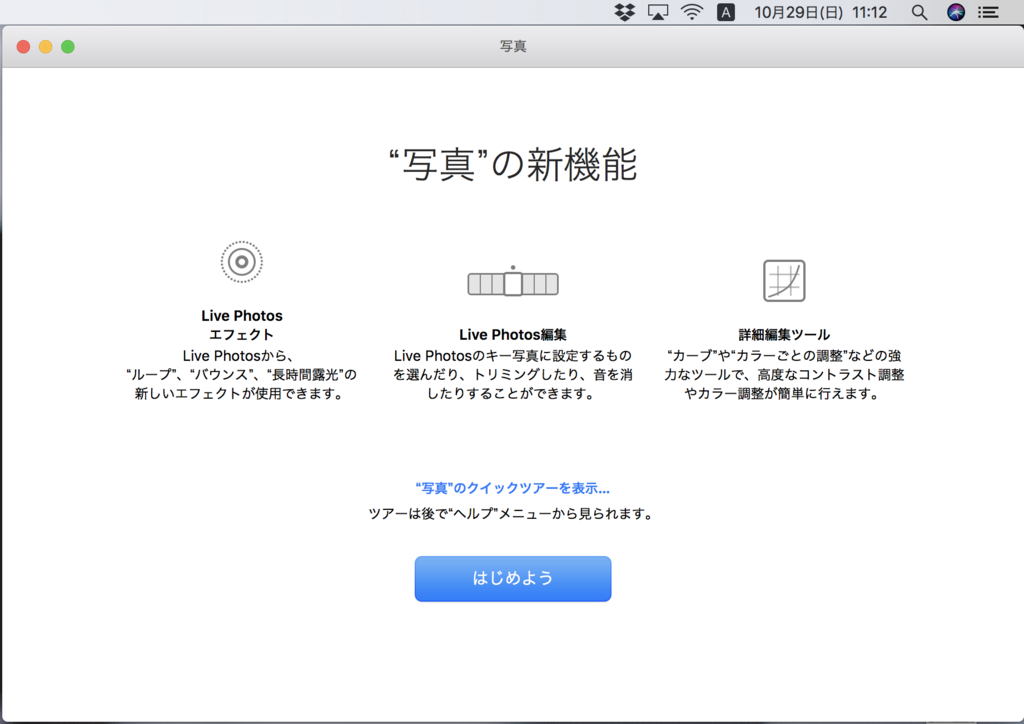Open the "写真"のクイックツアーを表示 link
The image size is (1024, 724).
coord(513,488)
